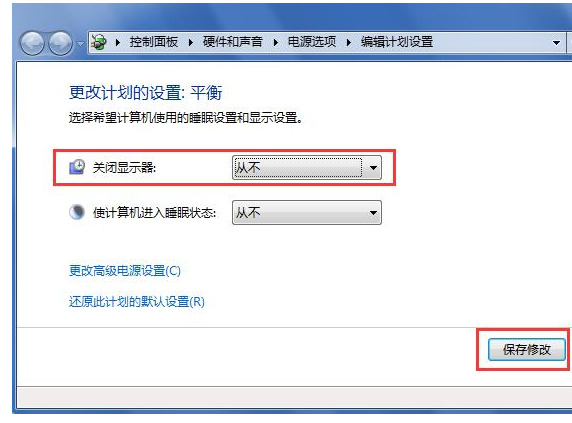572x423 pixels.
Task: Expand the chevron after 控制面板 breadcrumb
Action: (x=190, y=43)
